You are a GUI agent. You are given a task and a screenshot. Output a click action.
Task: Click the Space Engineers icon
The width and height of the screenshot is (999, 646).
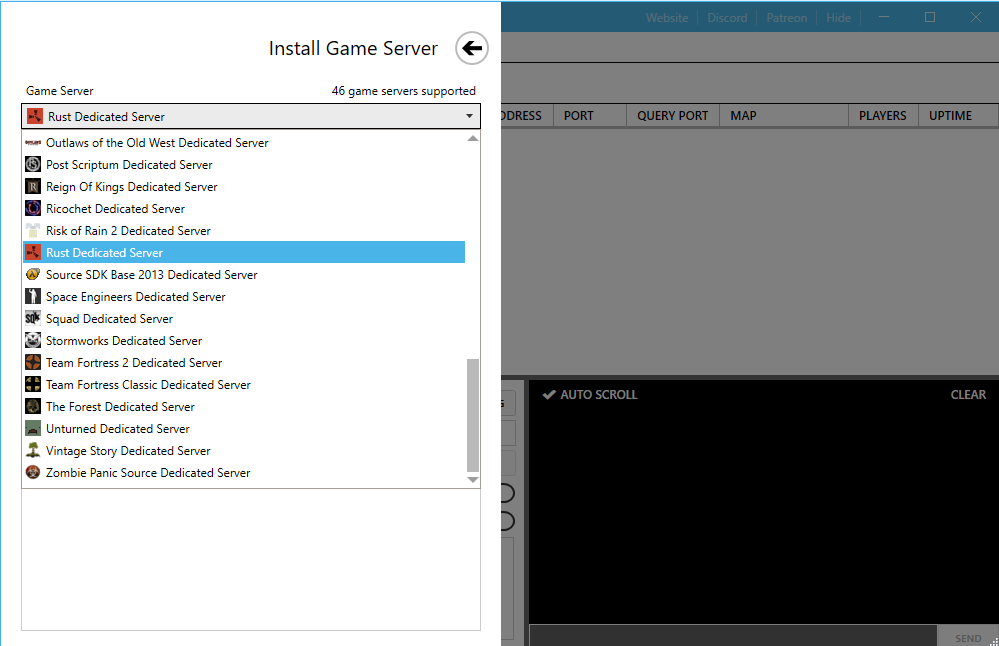[x=33, y=296]
